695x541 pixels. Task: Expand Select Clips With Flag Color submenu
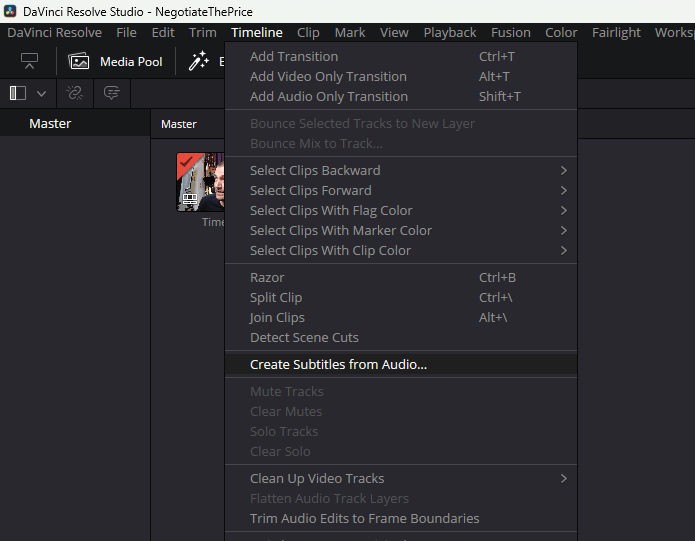(x=401, y=210)
